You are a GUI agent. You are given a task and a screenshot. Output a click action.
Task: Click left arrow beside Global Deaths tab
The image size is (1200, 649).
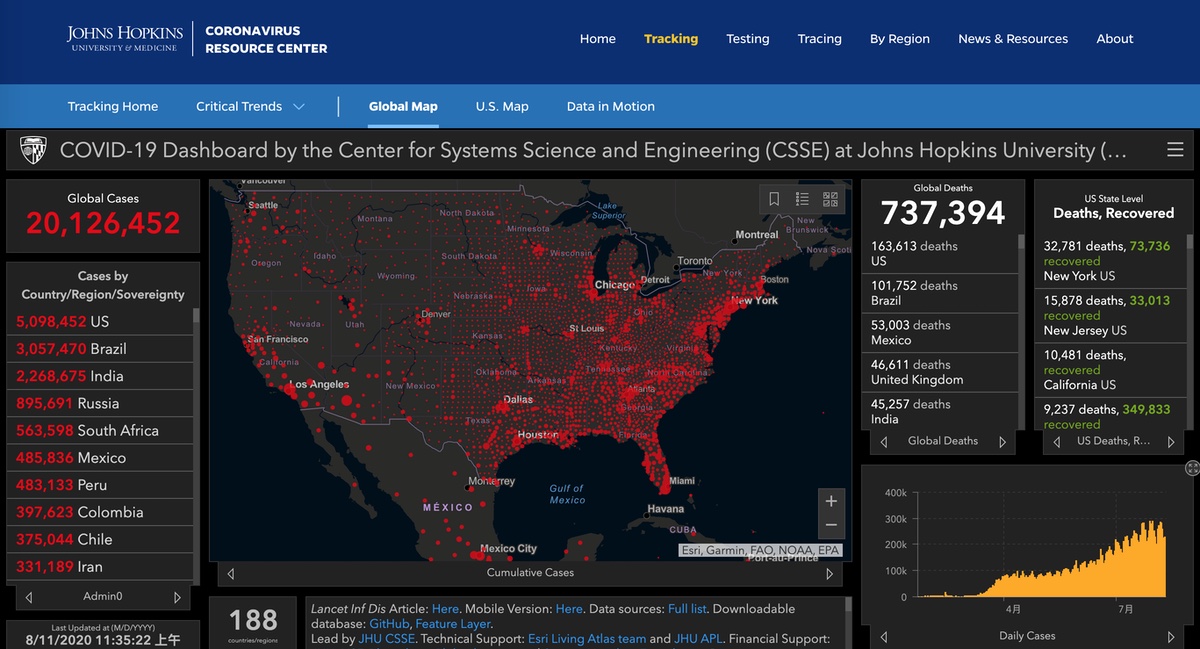tap(883, 442)
